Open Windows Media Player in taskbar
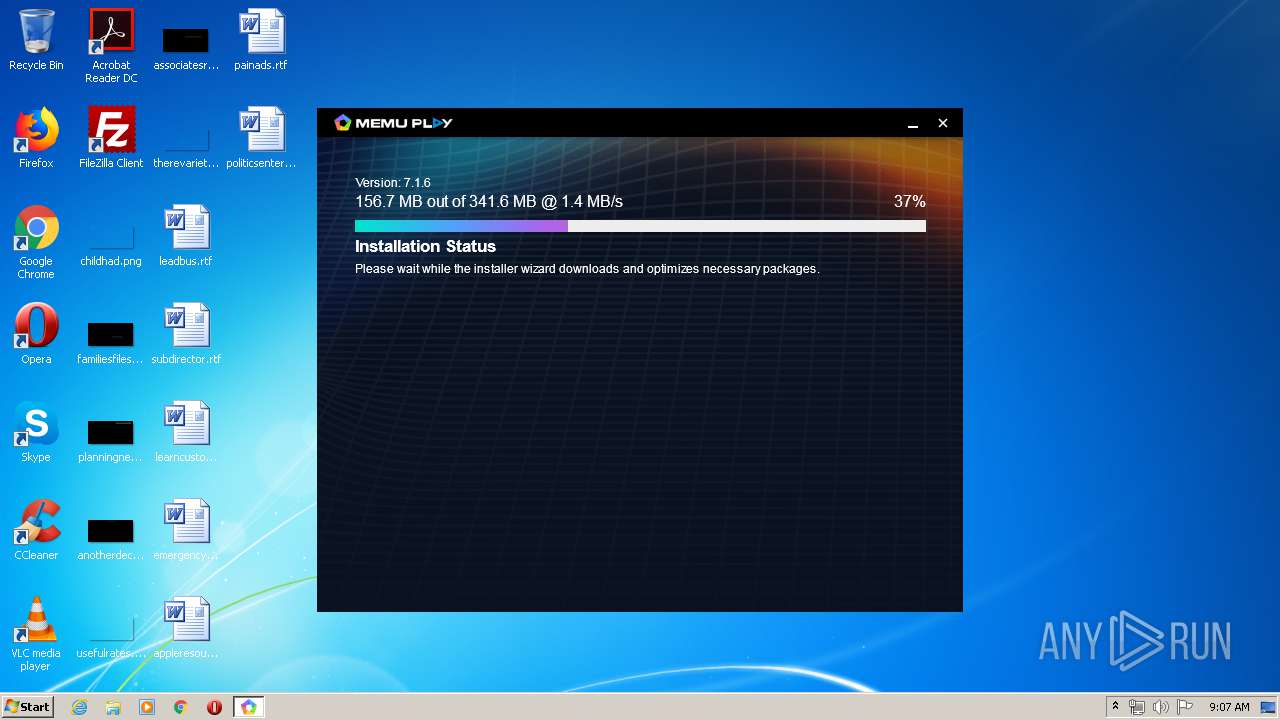This screenshot has height=720, width=1280. coord(147,707)
